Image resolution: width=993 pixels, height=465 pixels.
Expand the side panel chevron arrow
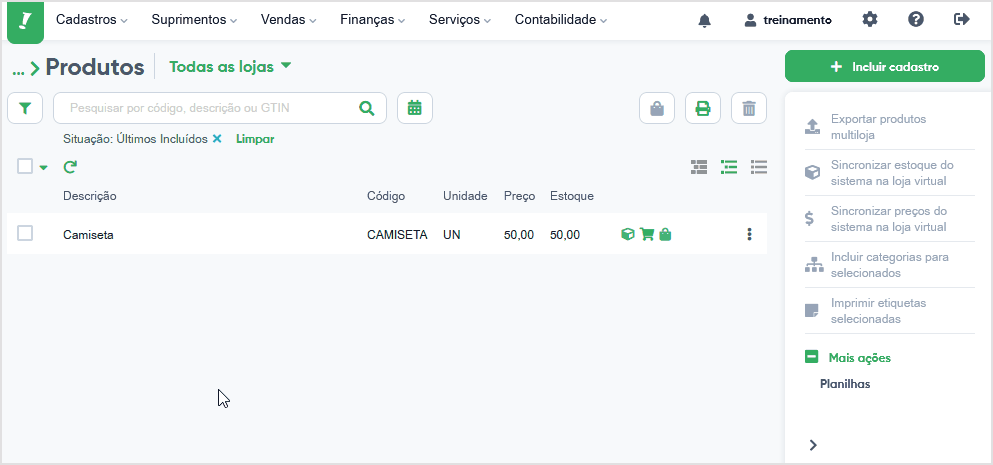click(x=813, y=445)
